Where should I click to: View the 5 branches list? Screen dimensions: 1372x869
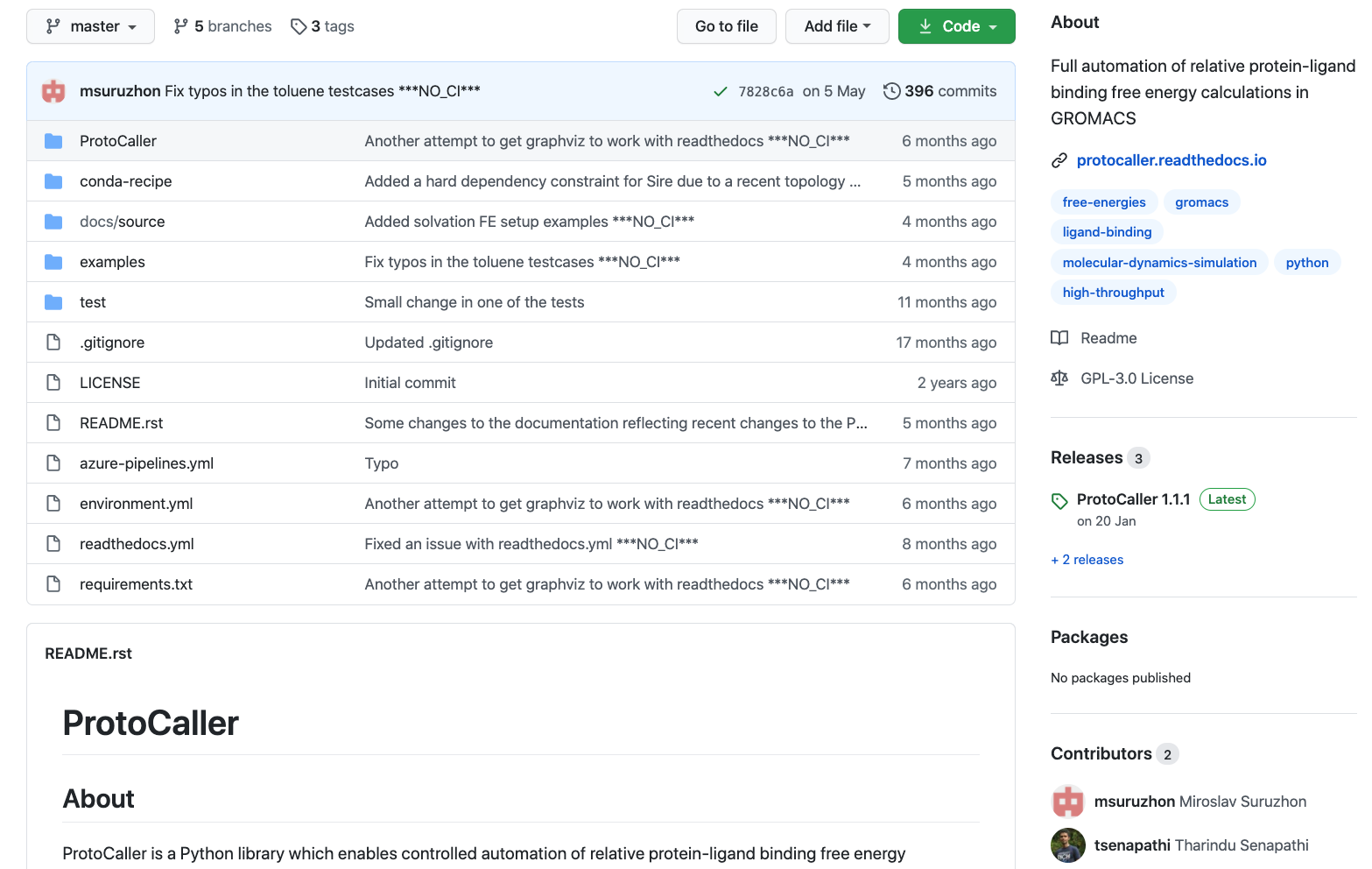tap(222, 26)
